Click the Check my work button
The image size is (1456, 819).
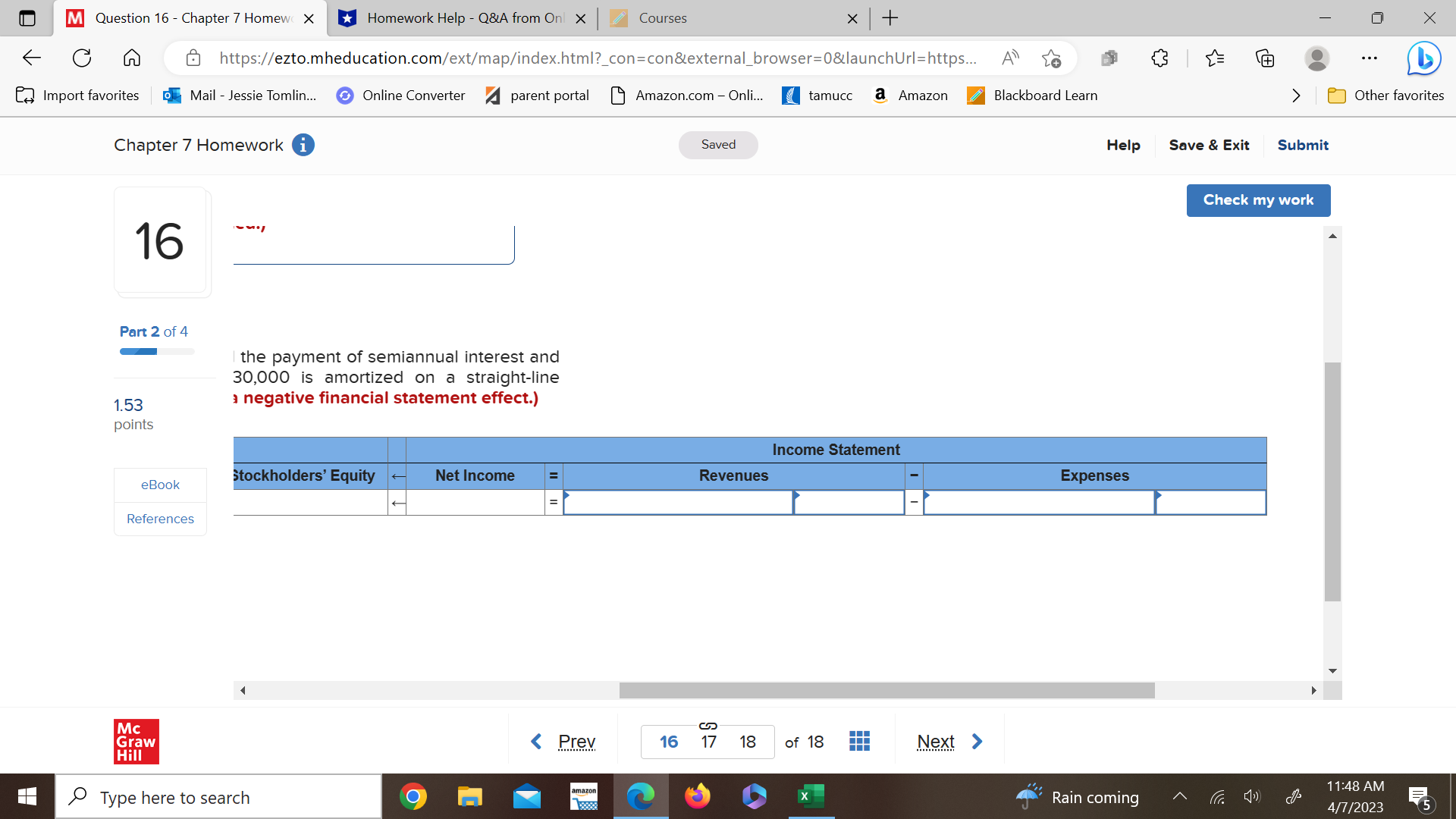[x=1258, y=200]
